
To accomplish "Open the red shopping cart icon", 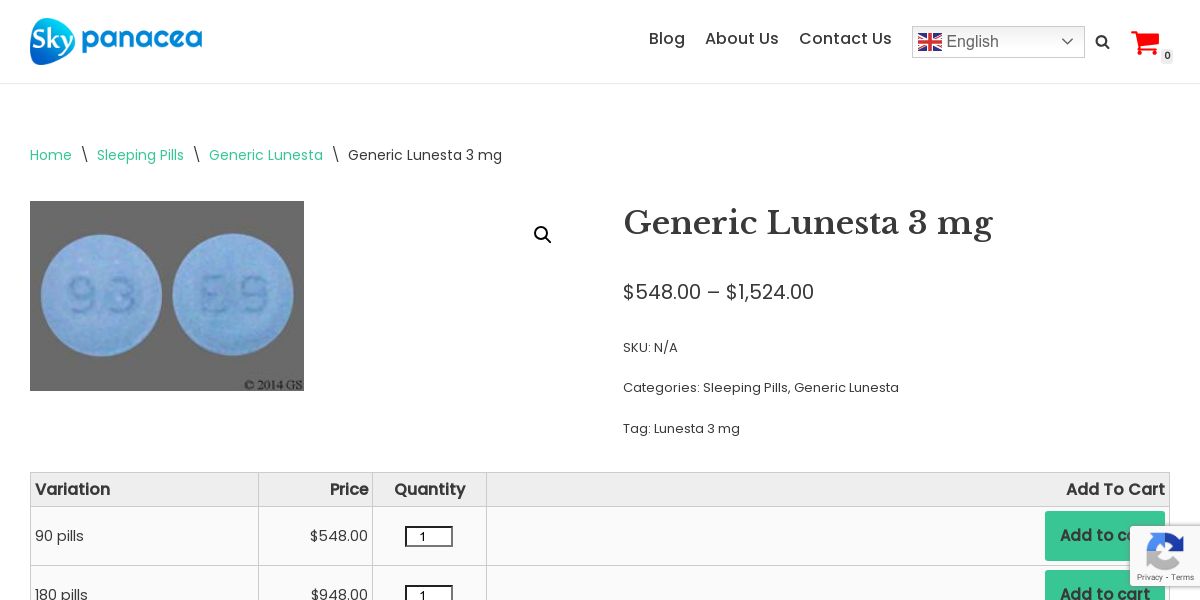I will (x=1145, y=43).
